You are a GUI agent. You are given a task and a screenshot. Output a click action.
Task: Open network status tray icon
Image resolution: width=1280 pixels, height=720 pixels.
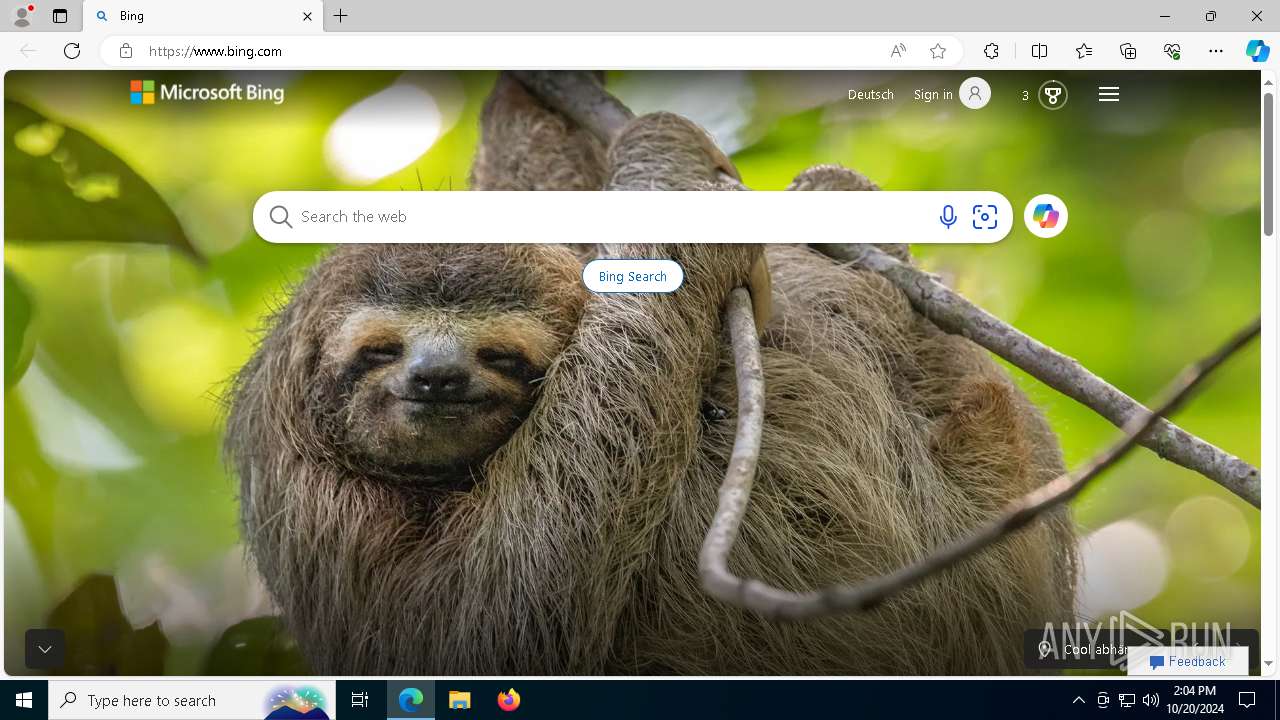pyautogui.click(x=1127, y=700)
